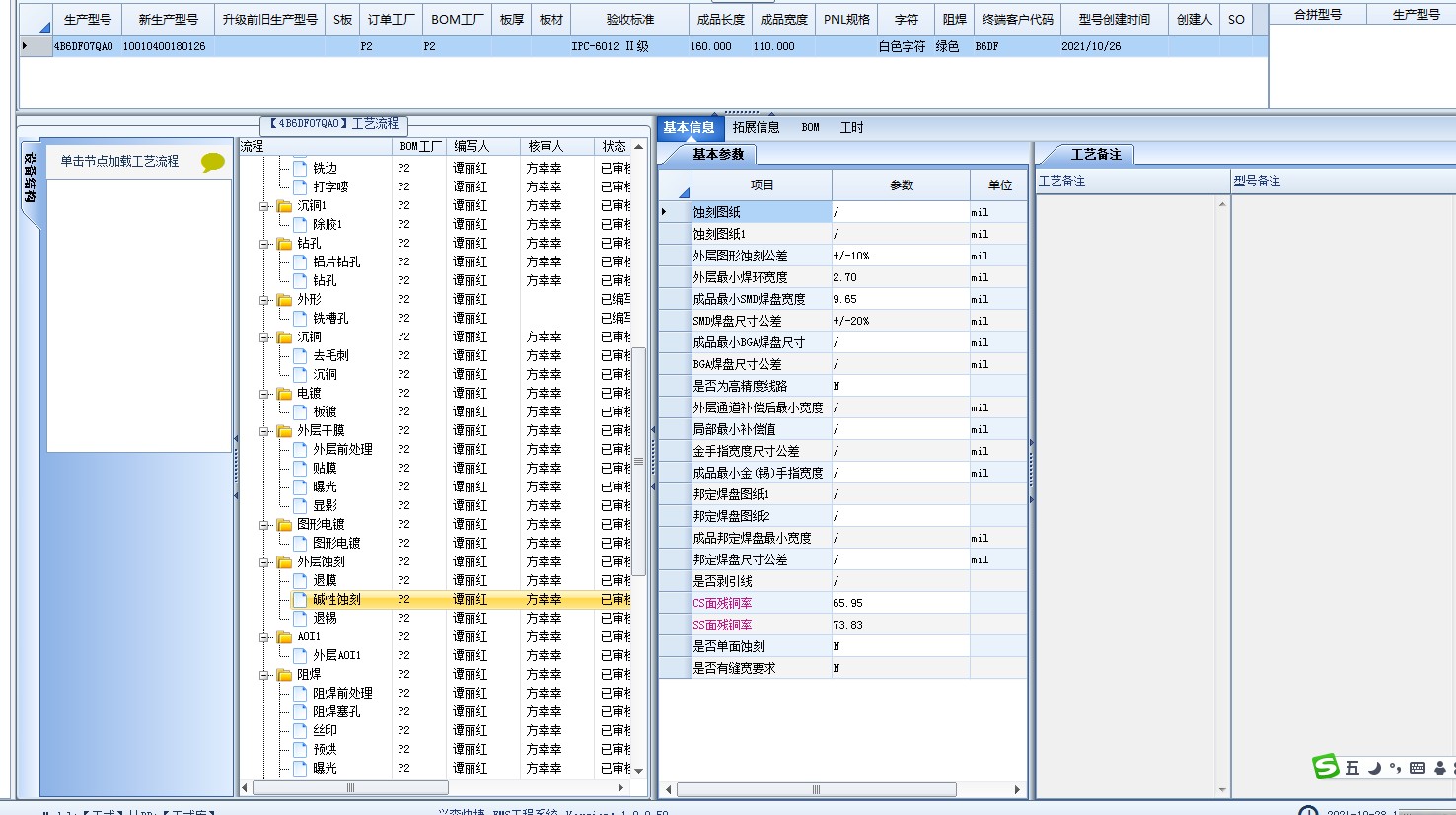Click the 65.95 CS面残铜率 value

pos(901,603)
